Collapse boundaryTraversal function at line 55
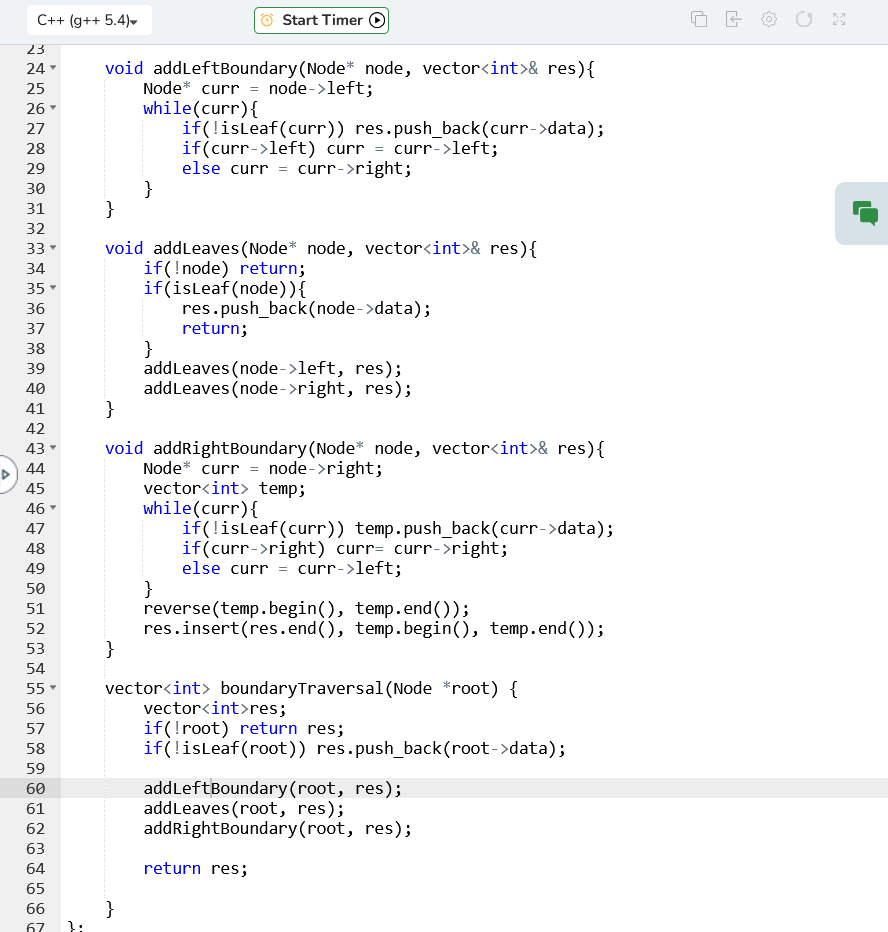 (x=53, y=688)
